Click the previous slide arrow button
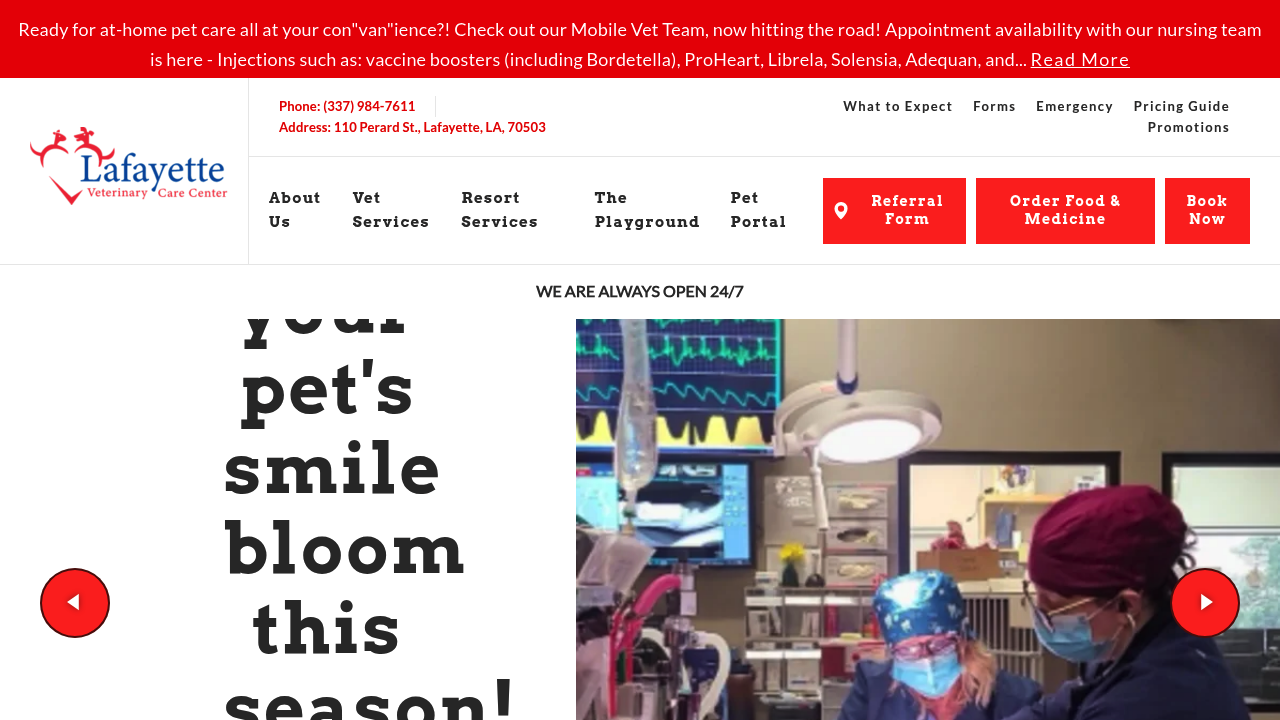Screen dimensions: 1280x720 coord(75,603)
